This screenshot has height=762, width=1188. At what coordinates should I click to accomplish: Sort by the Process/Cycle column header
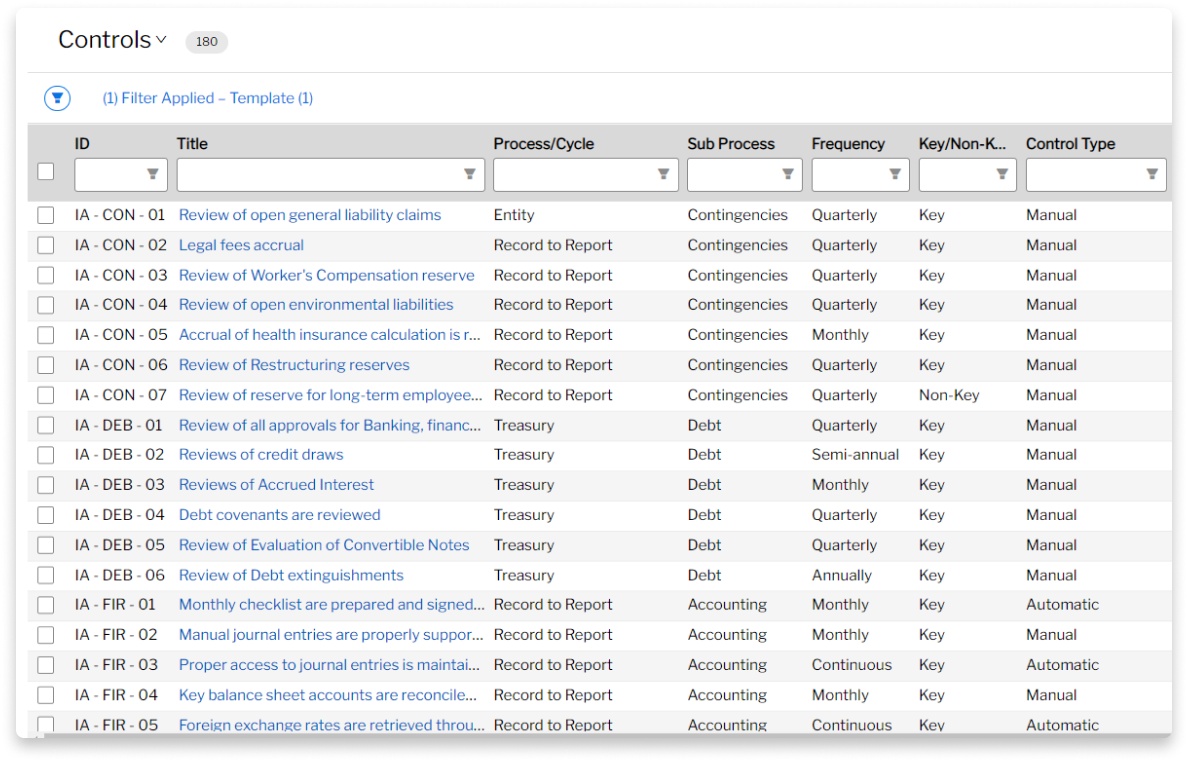pyautogui.click(x=544, y=144)
